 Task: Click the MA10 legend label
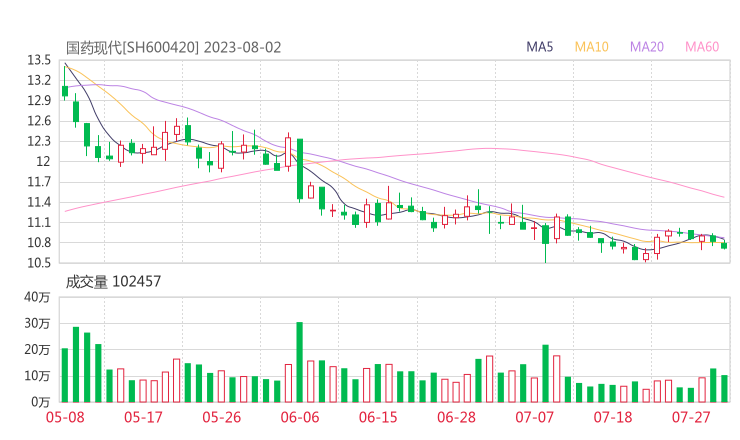[x=591, y=47]
